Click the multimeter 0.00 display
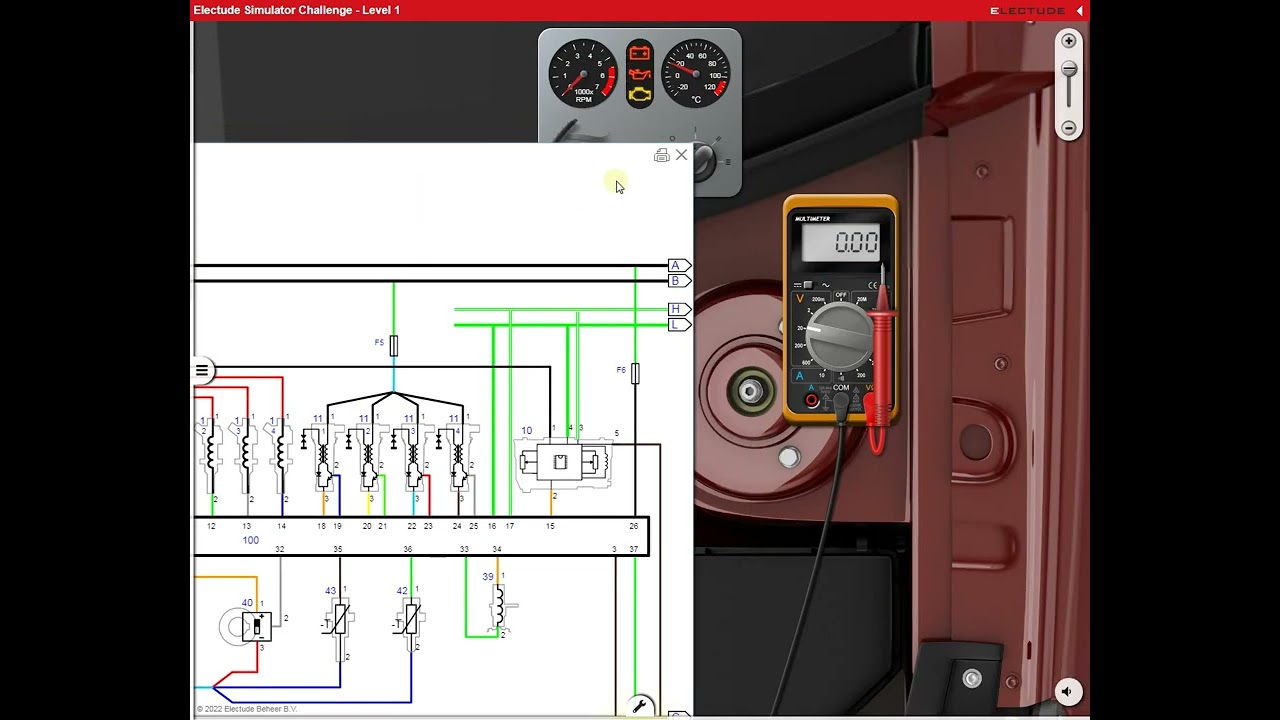This screenshot has height=720, width=1280. [841, 242]
